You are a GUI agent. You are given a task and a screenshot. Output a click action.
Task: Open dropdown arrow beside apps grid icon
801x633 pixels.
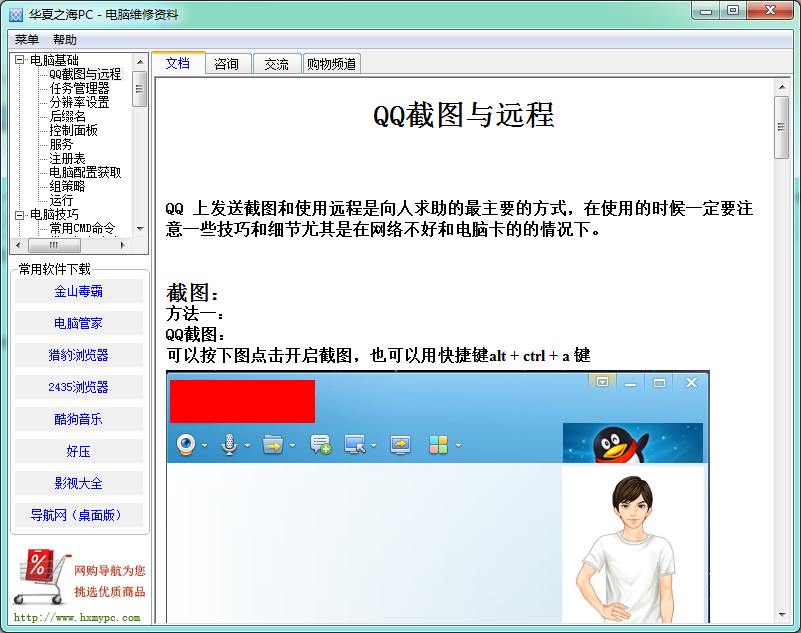(458, 446)
